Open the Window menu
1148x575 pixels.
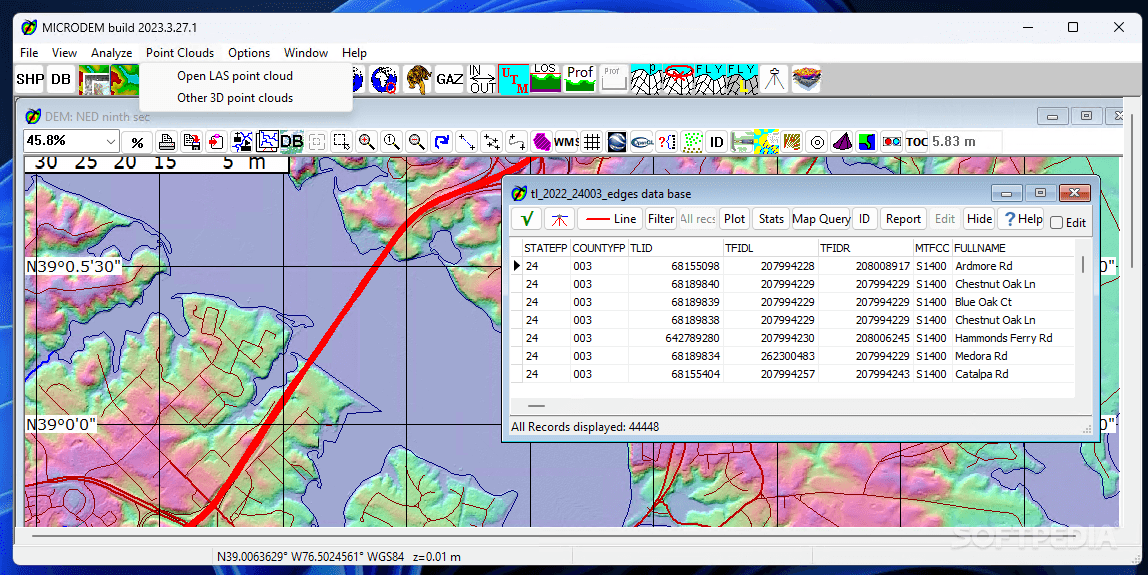[x=306, y=53]
